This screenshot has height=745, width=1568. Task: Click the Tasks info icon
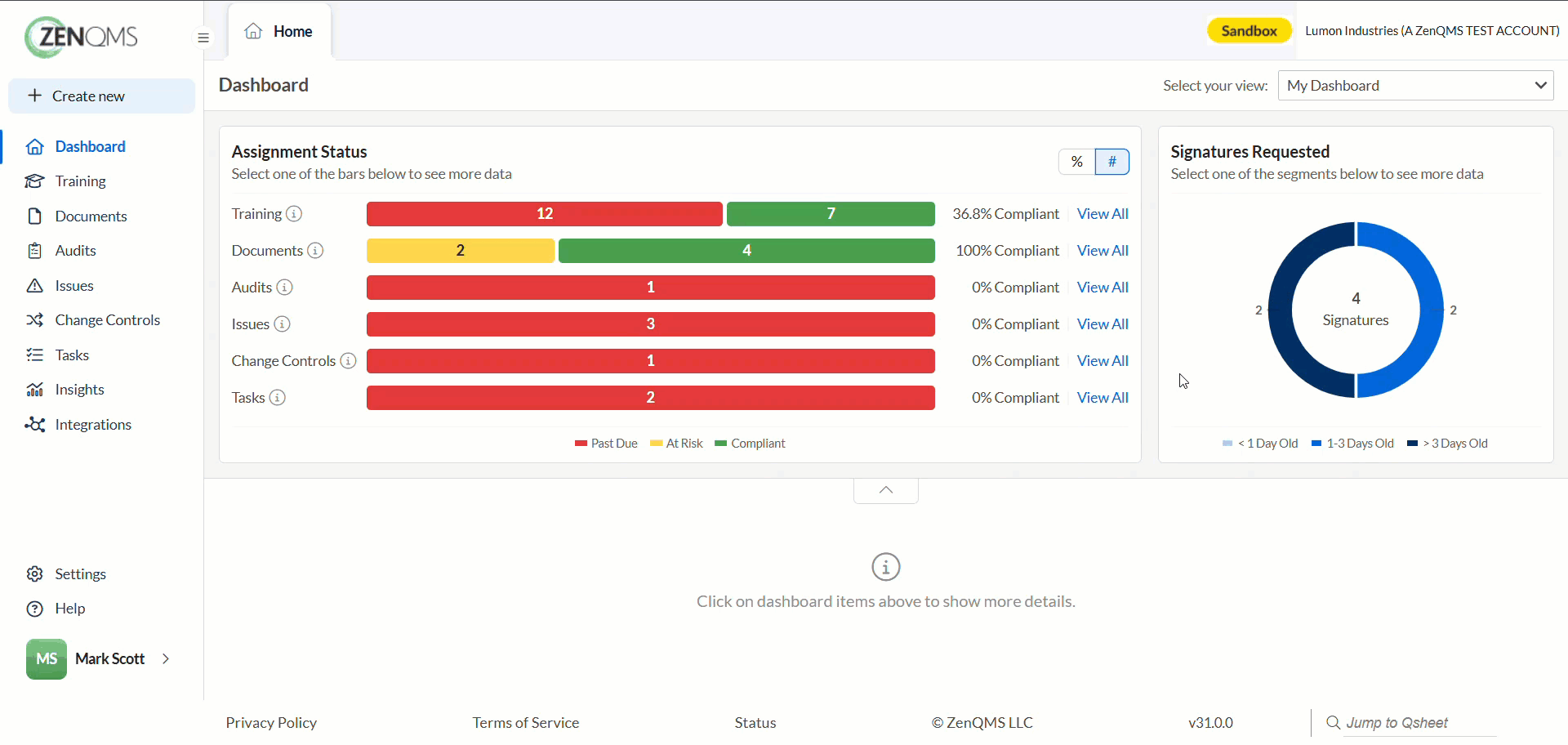point(278,398)
